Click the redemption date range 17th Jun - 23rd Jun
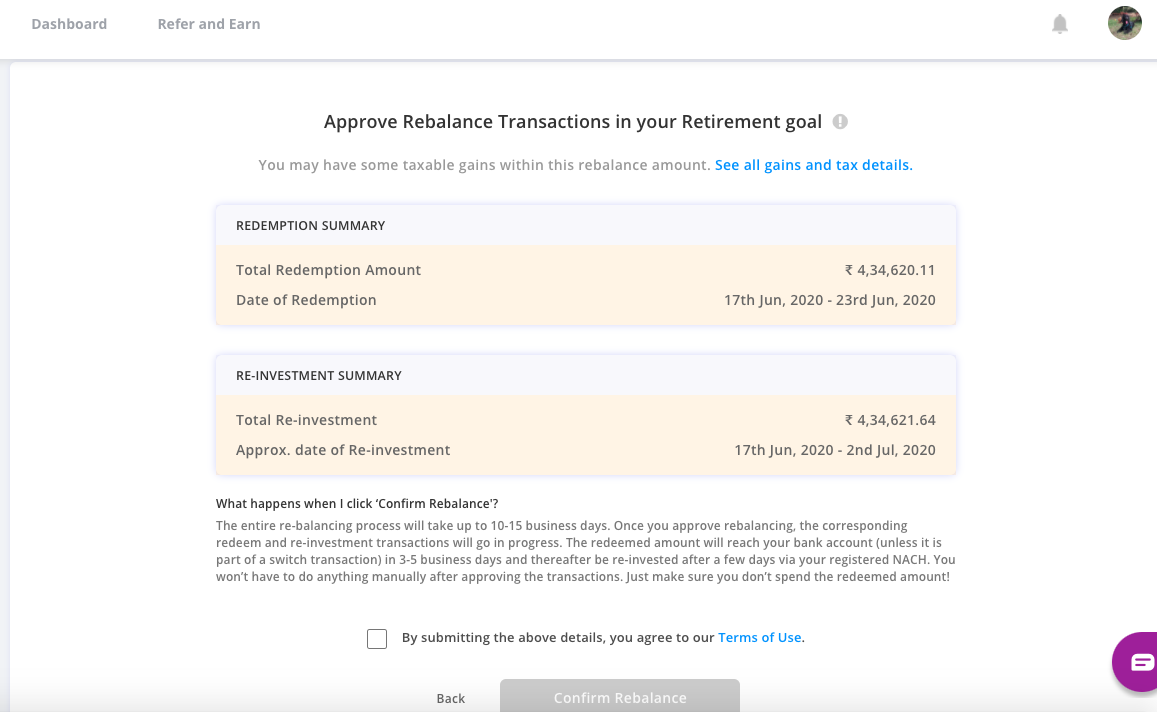Image resolution: width=1157 pixels, height=712 pixels. click(829, 300)
